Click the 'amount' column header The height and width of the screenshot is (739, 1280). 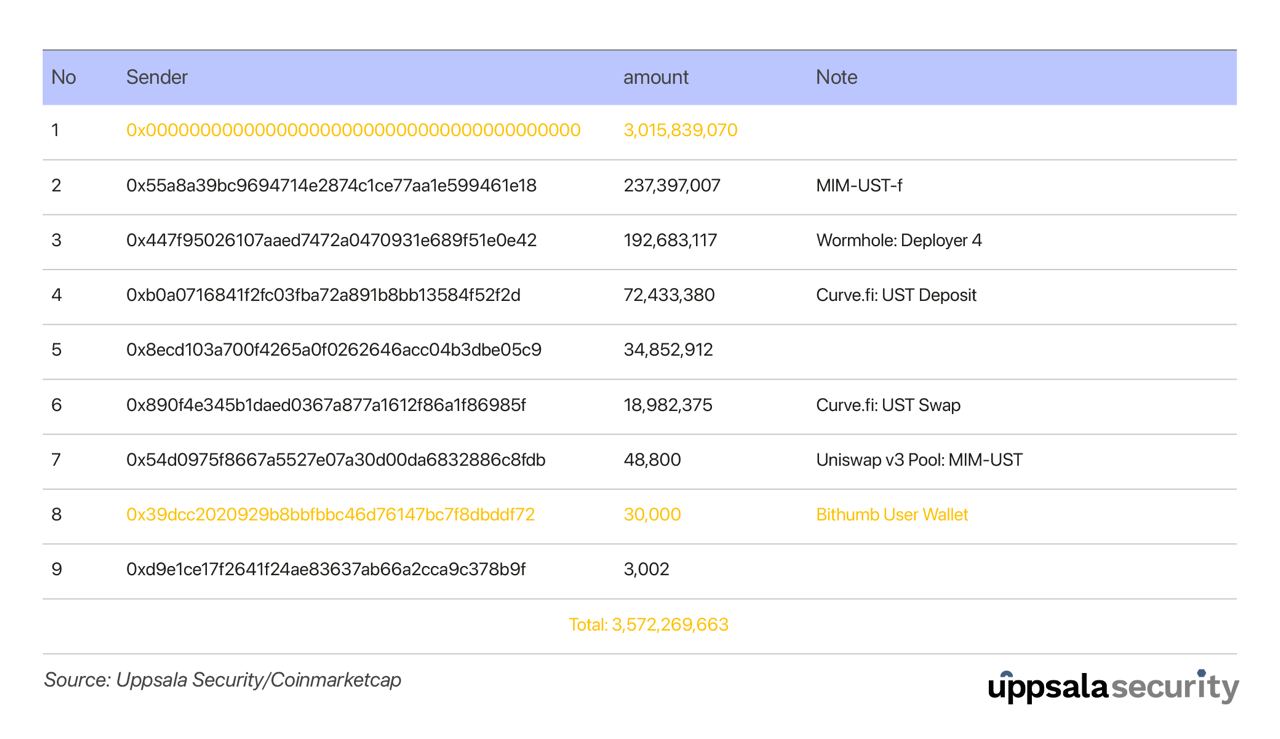coord(656,77)
